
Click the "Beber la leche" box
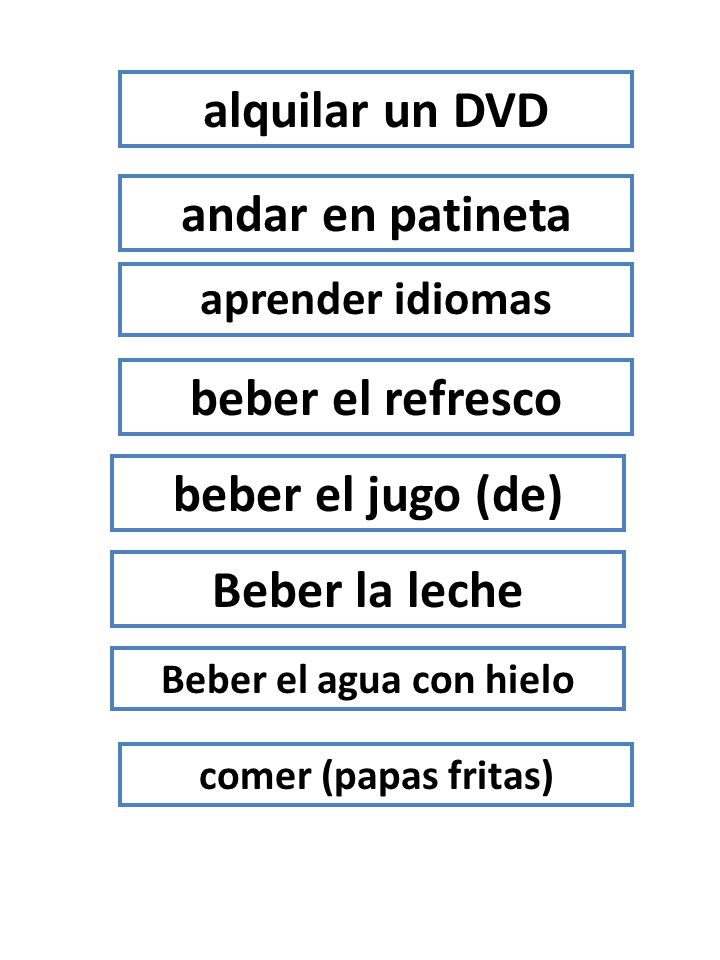[367, 589]
